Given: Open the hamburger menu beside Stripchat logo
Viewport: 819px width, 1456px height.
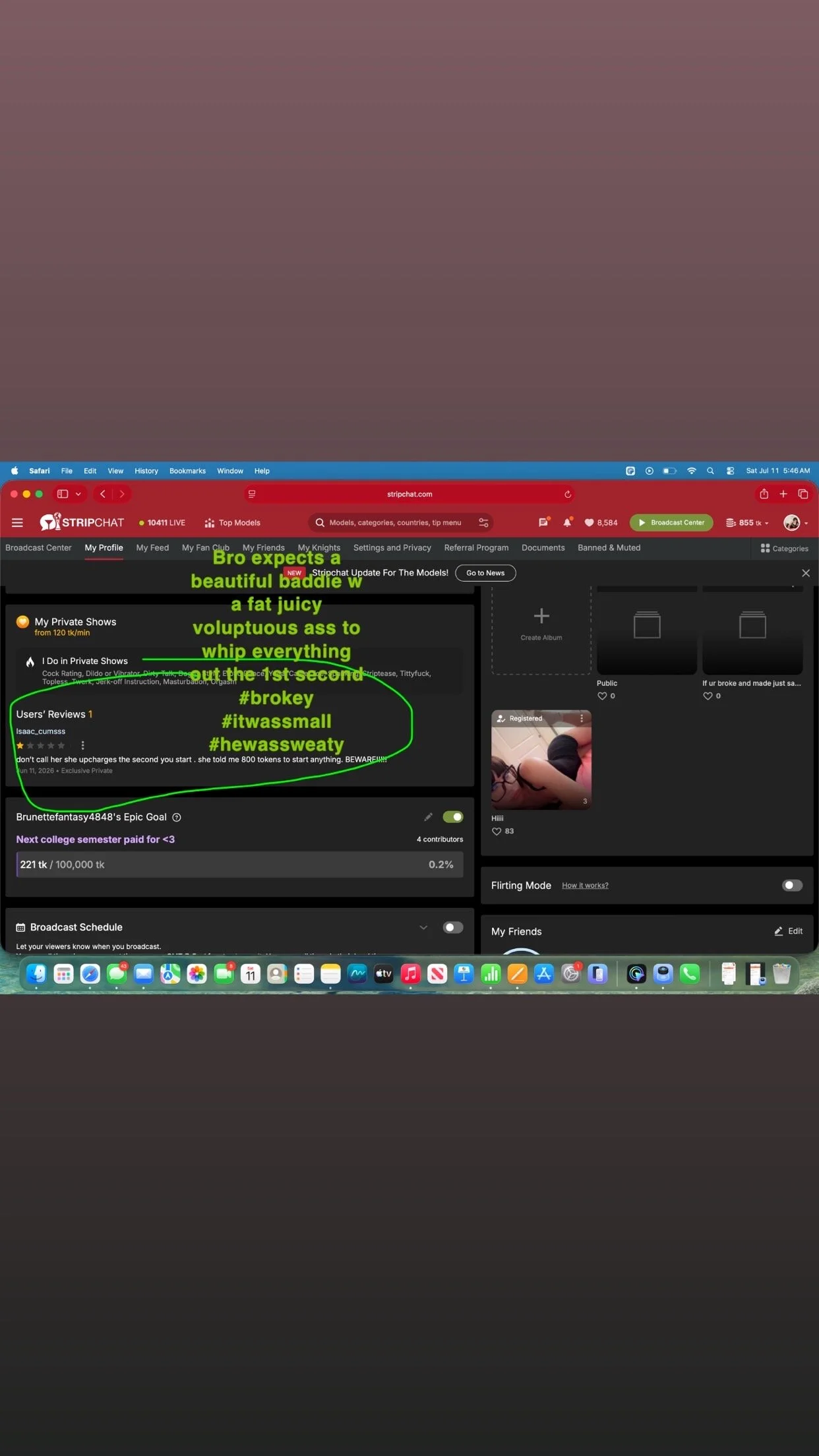Looking at the screenshot, I should (17, 522).
